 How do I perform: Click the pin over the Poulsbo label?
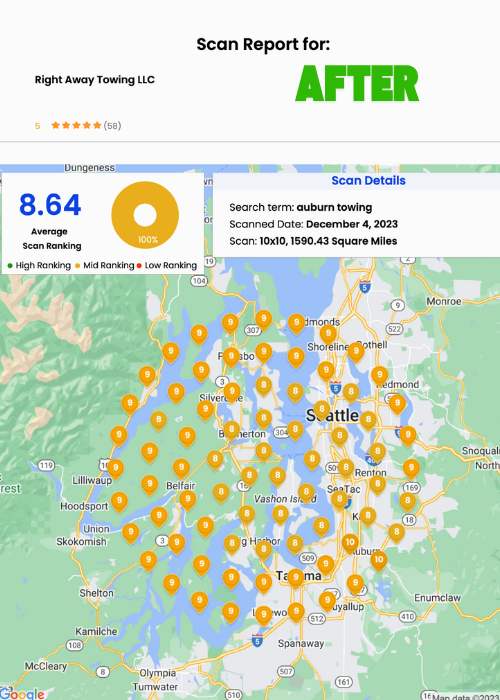click(x=231, y=358)
